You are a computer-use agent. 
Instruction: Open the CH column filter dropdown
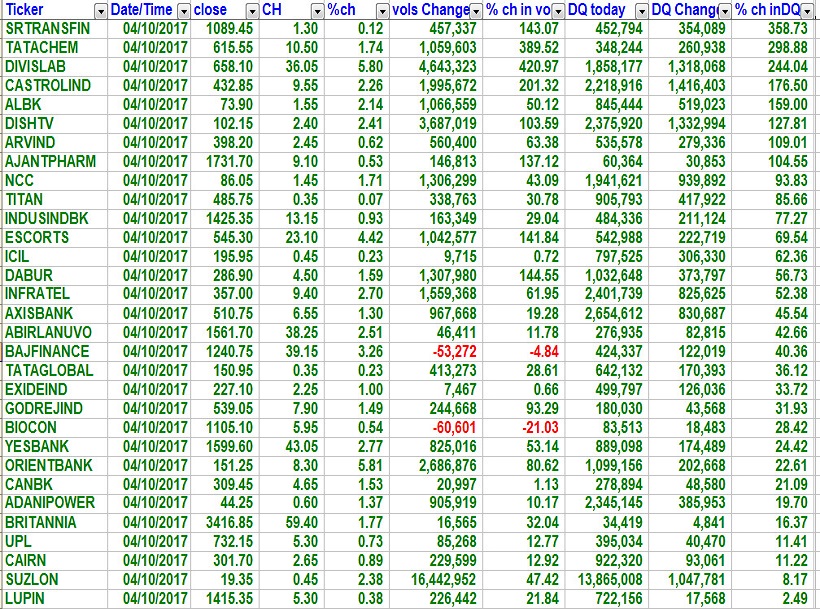coord(317,10)
